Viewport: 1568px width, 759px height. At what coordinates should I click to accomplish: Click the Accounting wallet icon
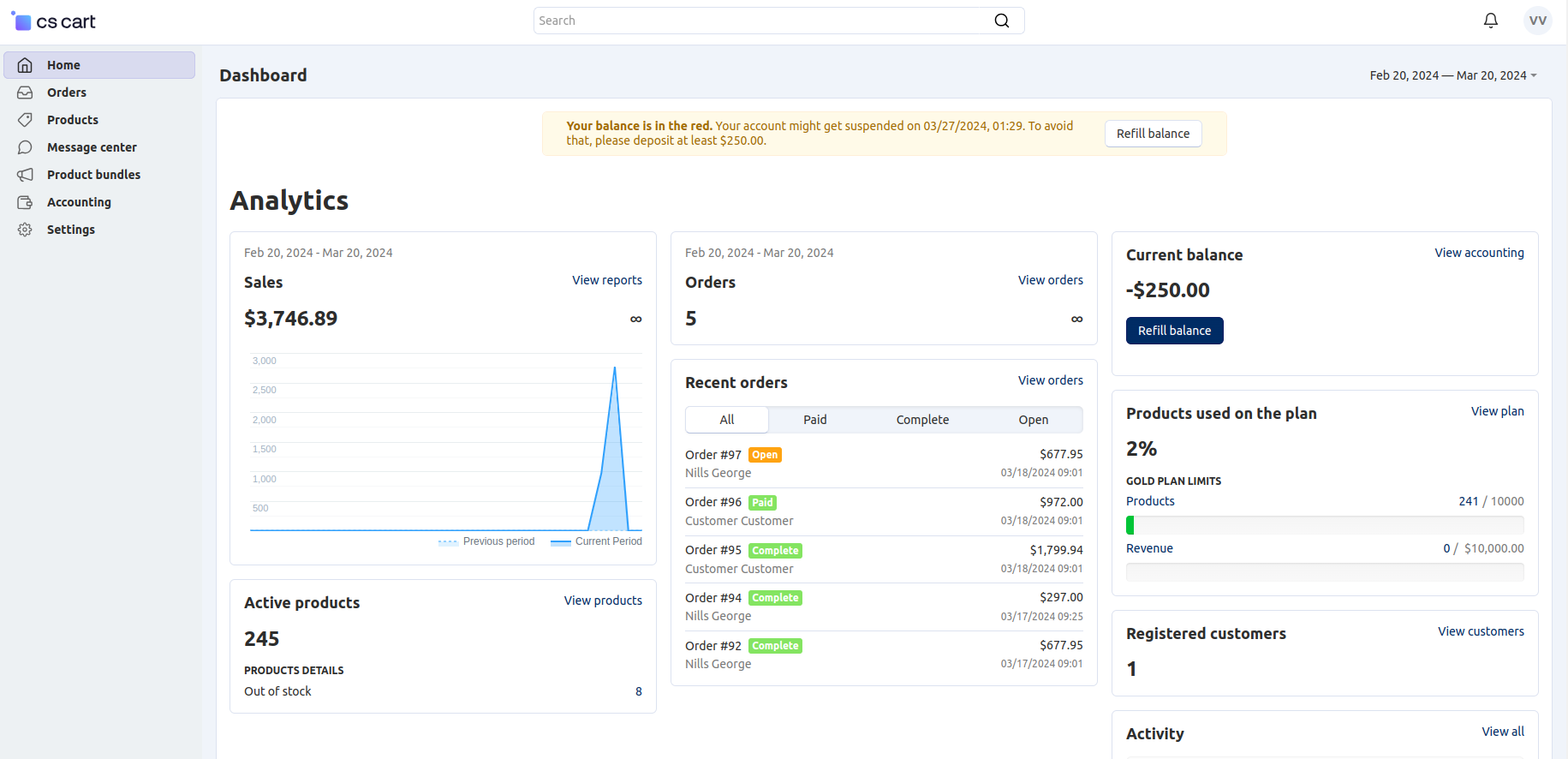click(25, 202)
